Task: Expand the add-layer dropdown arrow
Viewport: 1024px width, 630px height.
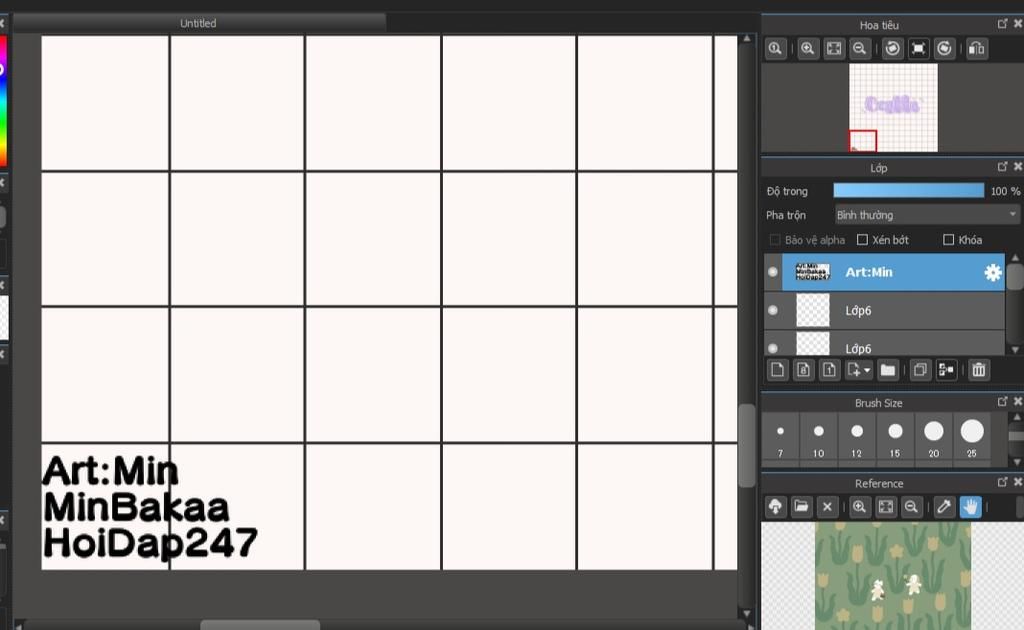Action: [x=867, y=370]
